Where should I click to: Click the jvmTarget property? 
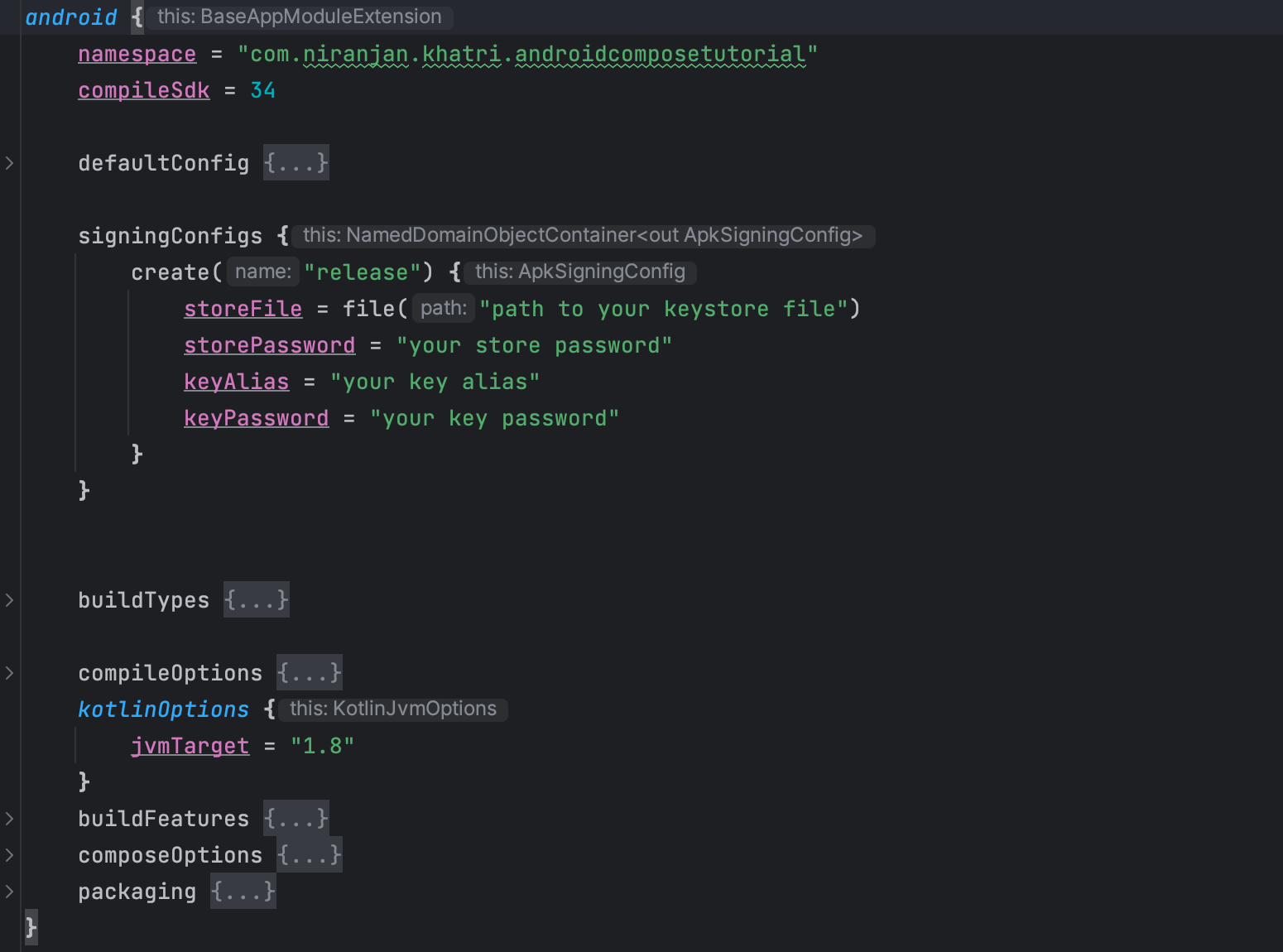(x=190, y=746)
